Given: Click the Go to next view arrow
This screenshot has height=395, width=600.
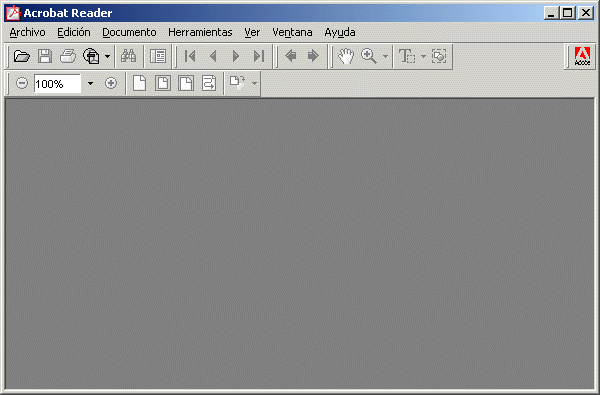Looking at the screenshot, I should [x=313, y=56].
